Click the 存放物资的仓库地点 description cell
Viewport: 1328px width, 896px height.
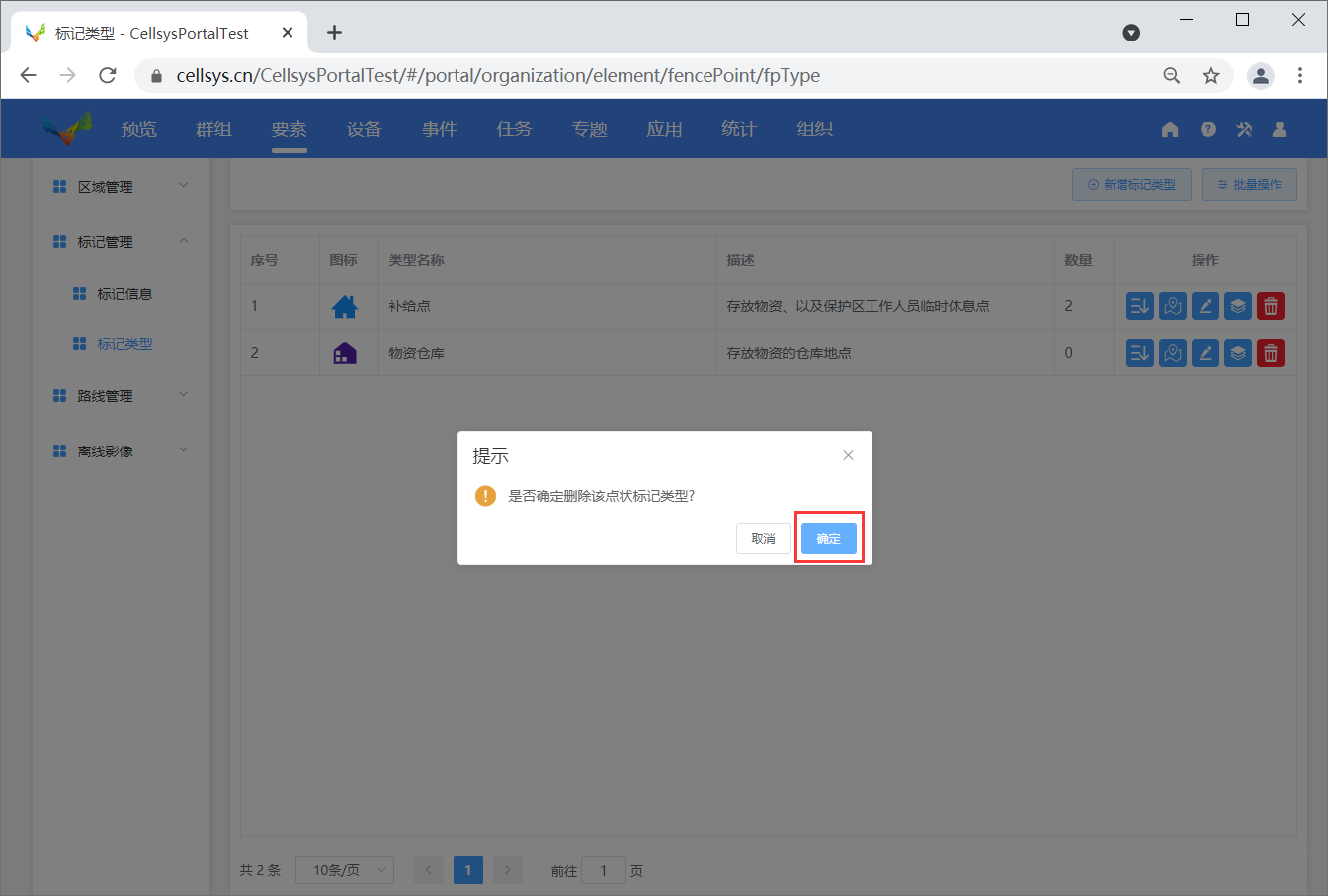pos(885,353)
